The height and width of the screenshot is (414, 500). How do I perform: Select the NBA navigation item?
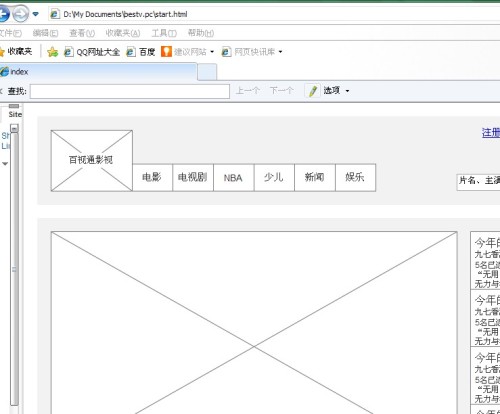234,177
